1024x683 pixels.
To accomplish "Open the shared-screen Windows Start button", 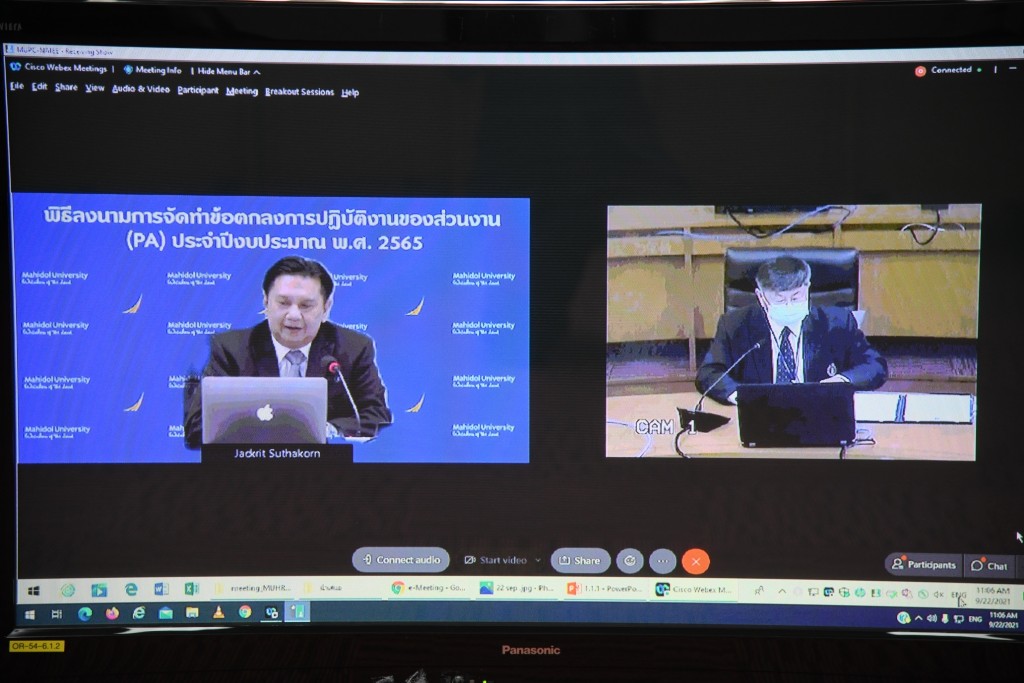I will (x=34, y=590).
